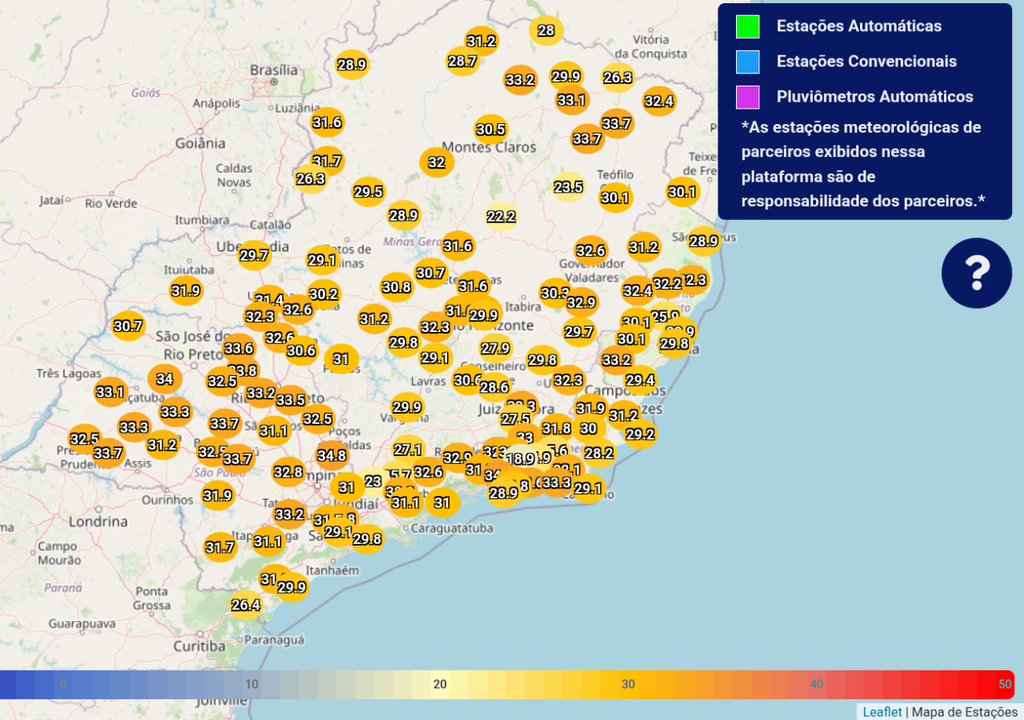This screenshot has height=720, width=1024.
Task: Click the 30.7 marker near Três Lagoas
Action: 128,324
